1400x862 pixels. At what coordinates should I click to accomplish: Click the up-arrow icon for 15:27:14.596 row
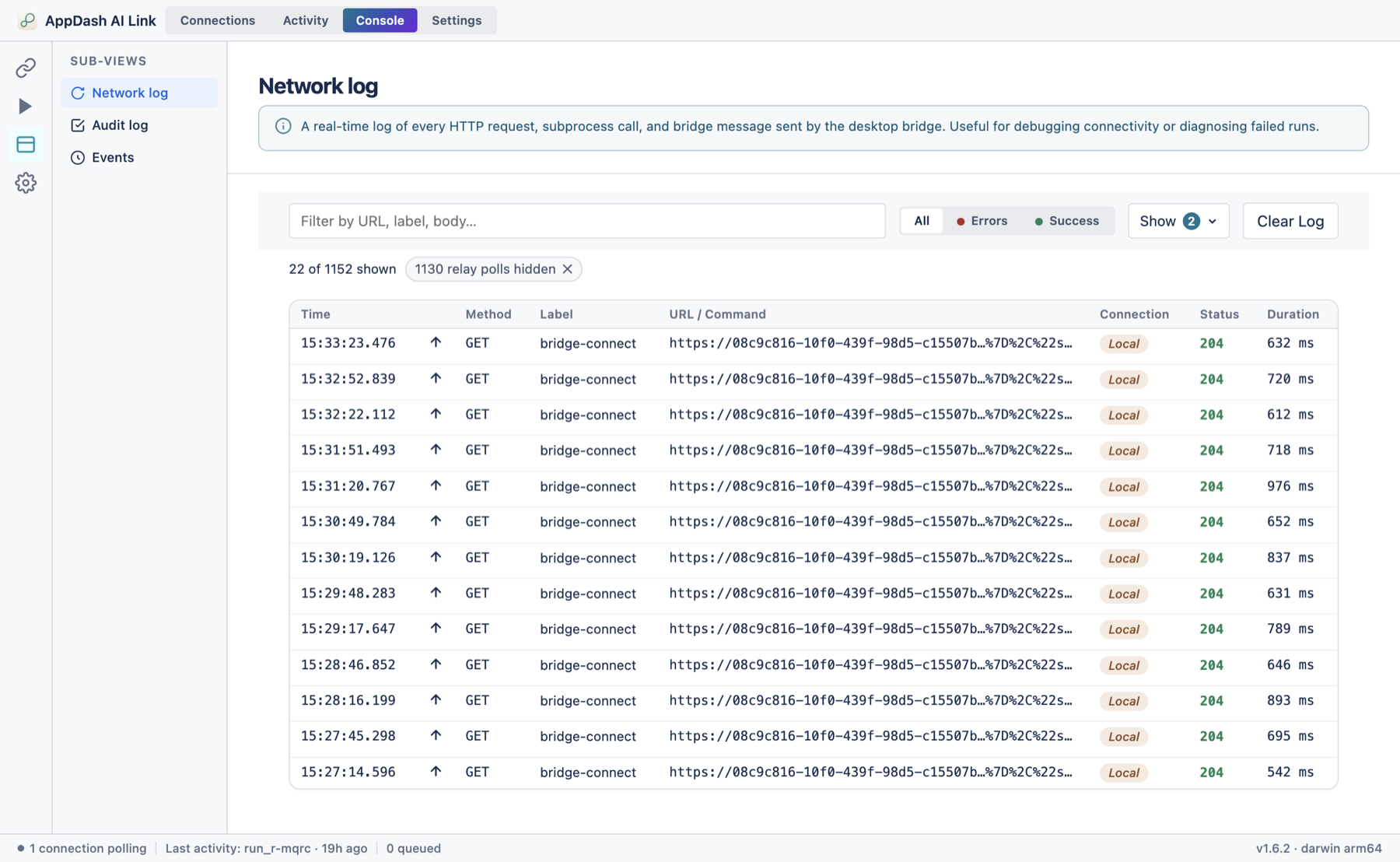pos(436,772)
